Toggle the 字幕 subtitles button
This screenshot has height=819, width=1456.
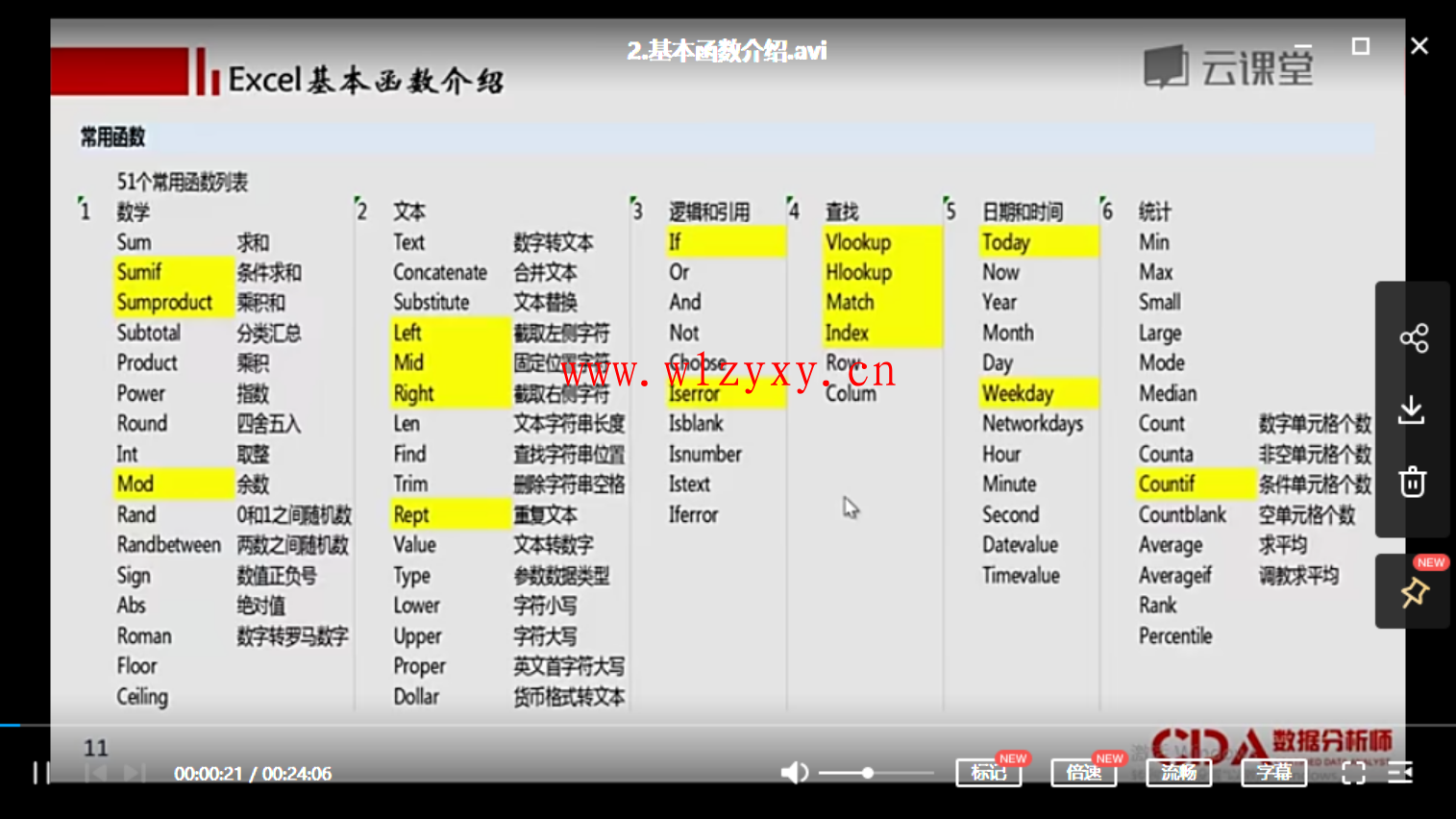coord(1273,773)
